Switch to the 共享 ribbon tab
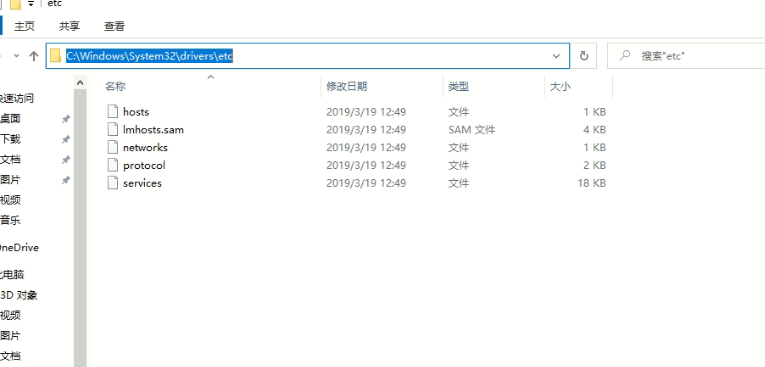The height and width of the screenshot is (367, 765). 69,26
